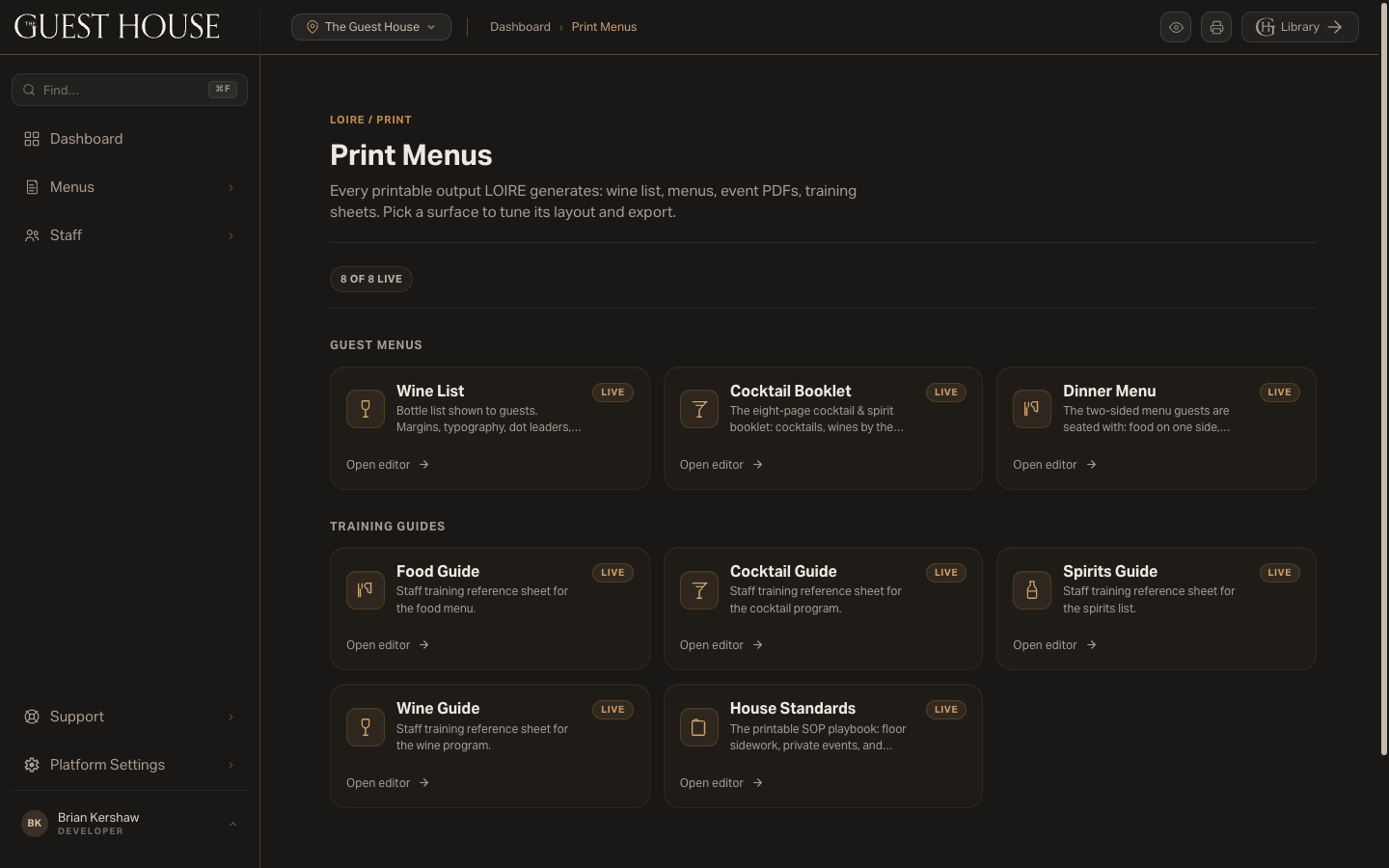
Task: Open the Support sidebar item
Action: pos(129,717)
